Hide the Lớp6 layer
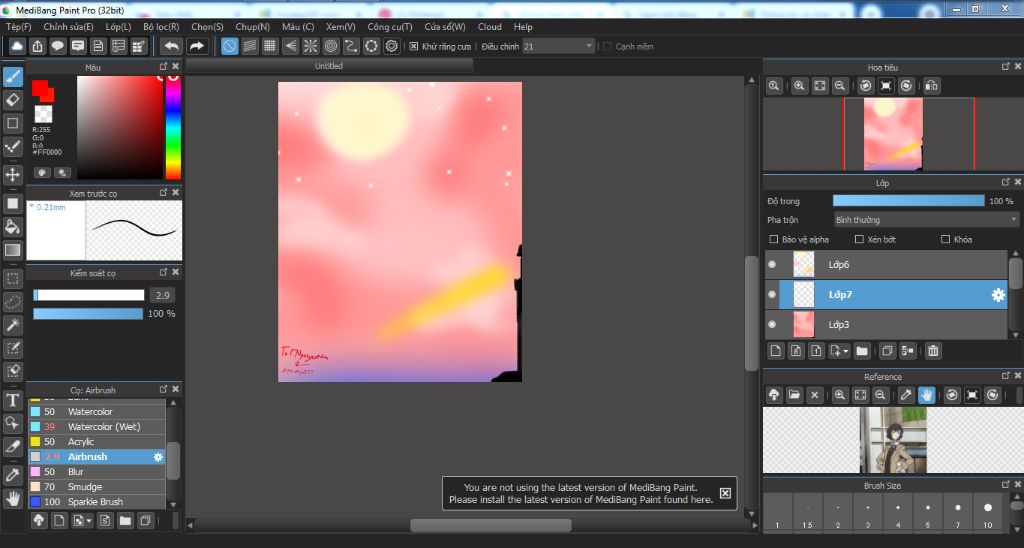Screen dimensions: 1024x548 coord(772,265)
